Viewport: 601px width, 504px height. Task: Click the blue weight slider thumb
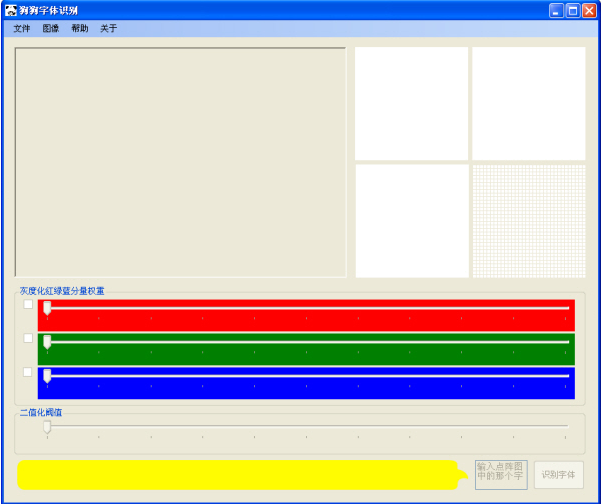coord(47,376)
